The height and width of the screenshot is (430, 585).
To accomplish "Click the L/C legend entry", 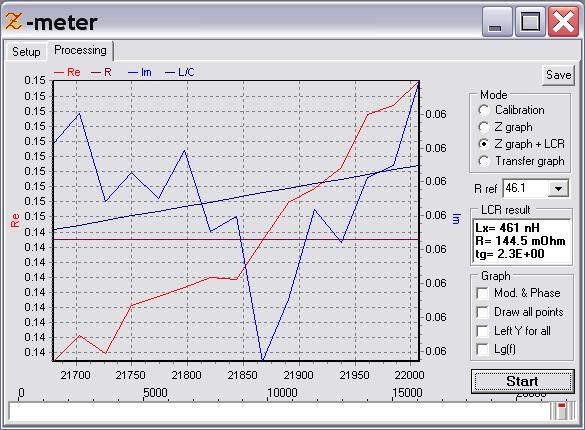I will point(180,72).
